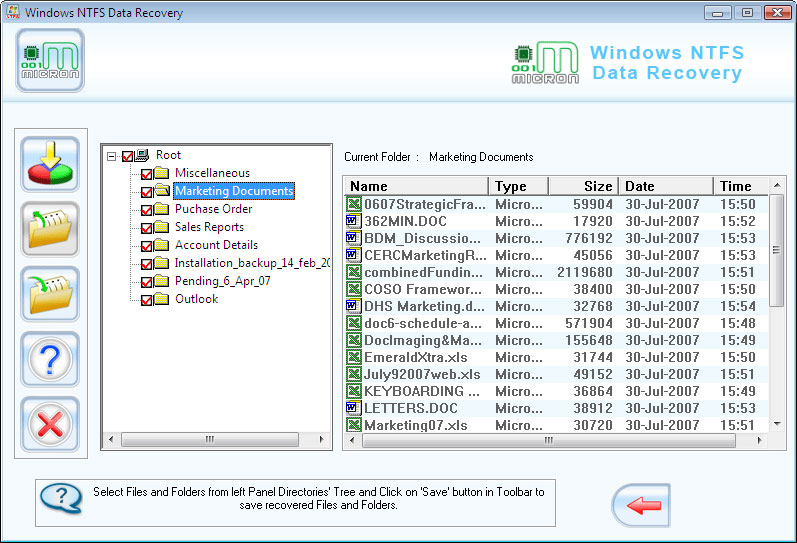Click size value 776192
The height and width of the screenshot is (543, 797).
[x=589, y=238]
